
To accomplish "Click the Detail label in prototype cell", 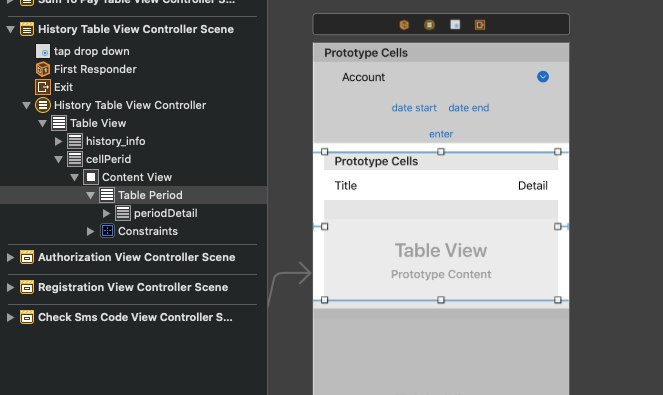I will pyautogui.click(x=532, y=186).
